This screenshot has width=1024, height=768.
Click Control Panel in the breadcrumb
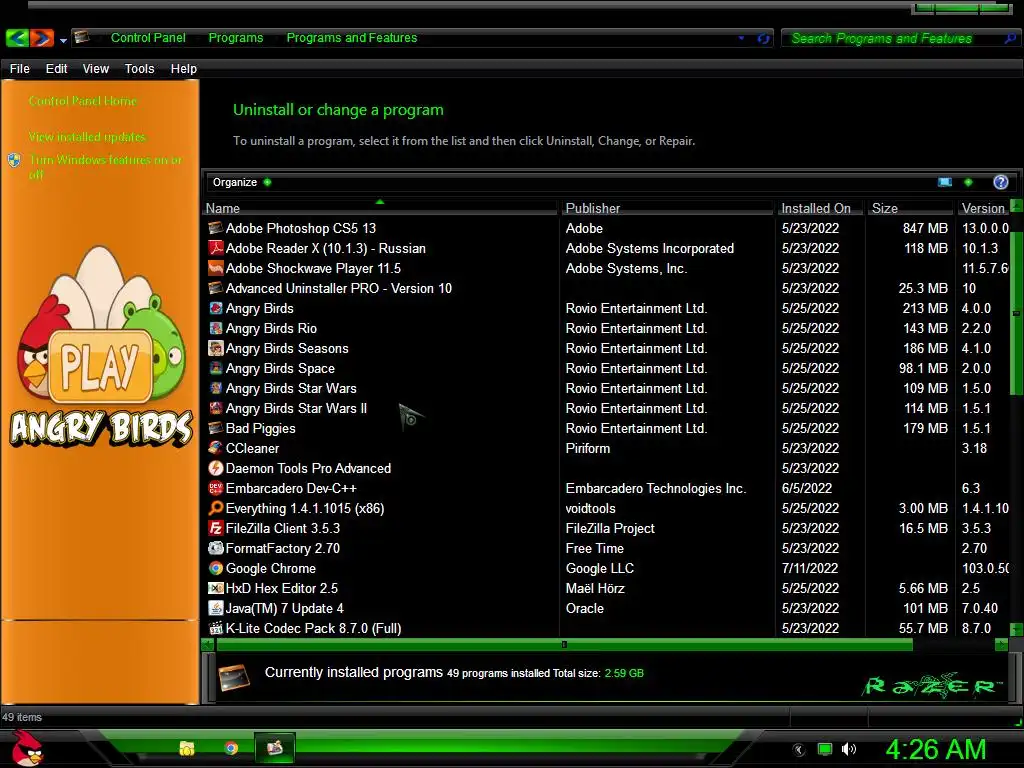point(148,38)
